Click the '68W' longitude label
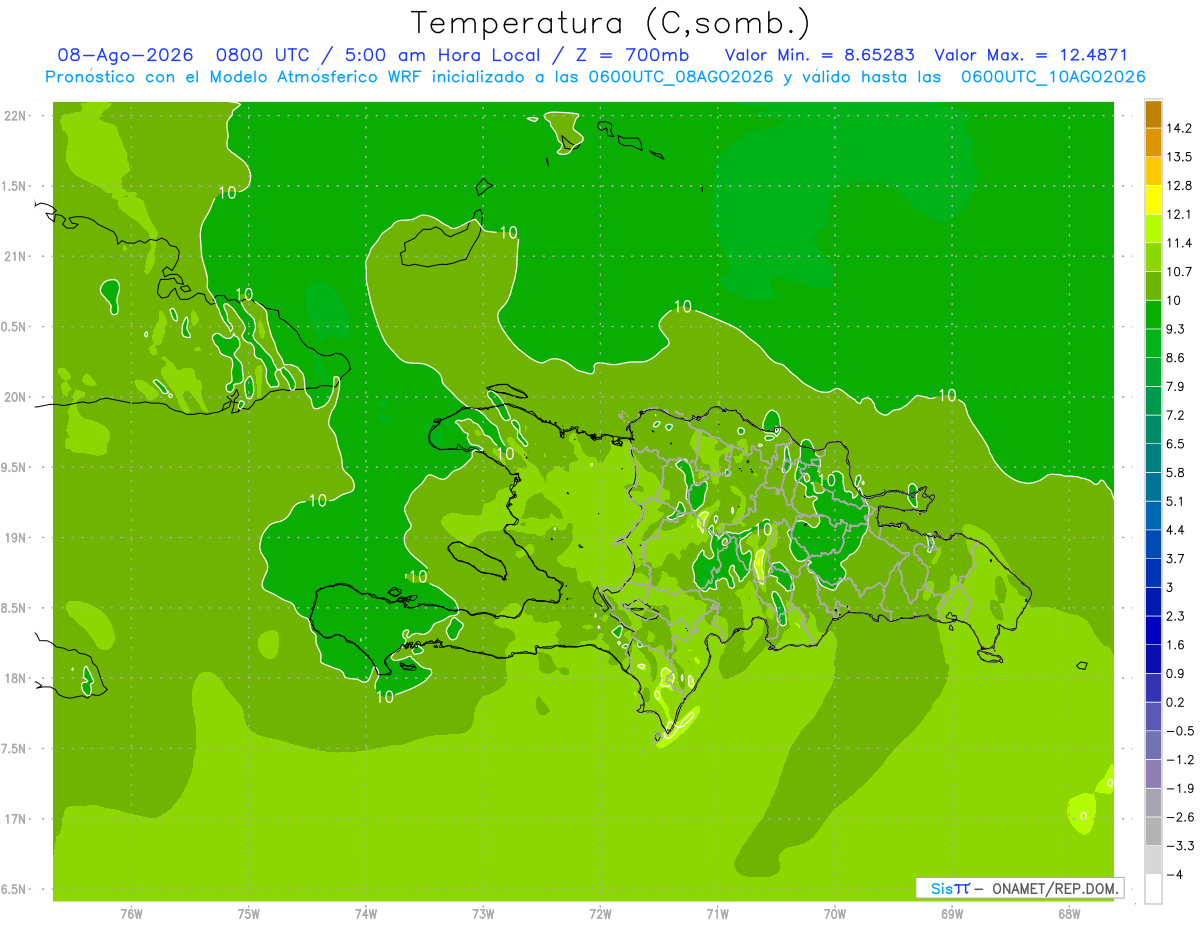 click(x=1069, y=913)
